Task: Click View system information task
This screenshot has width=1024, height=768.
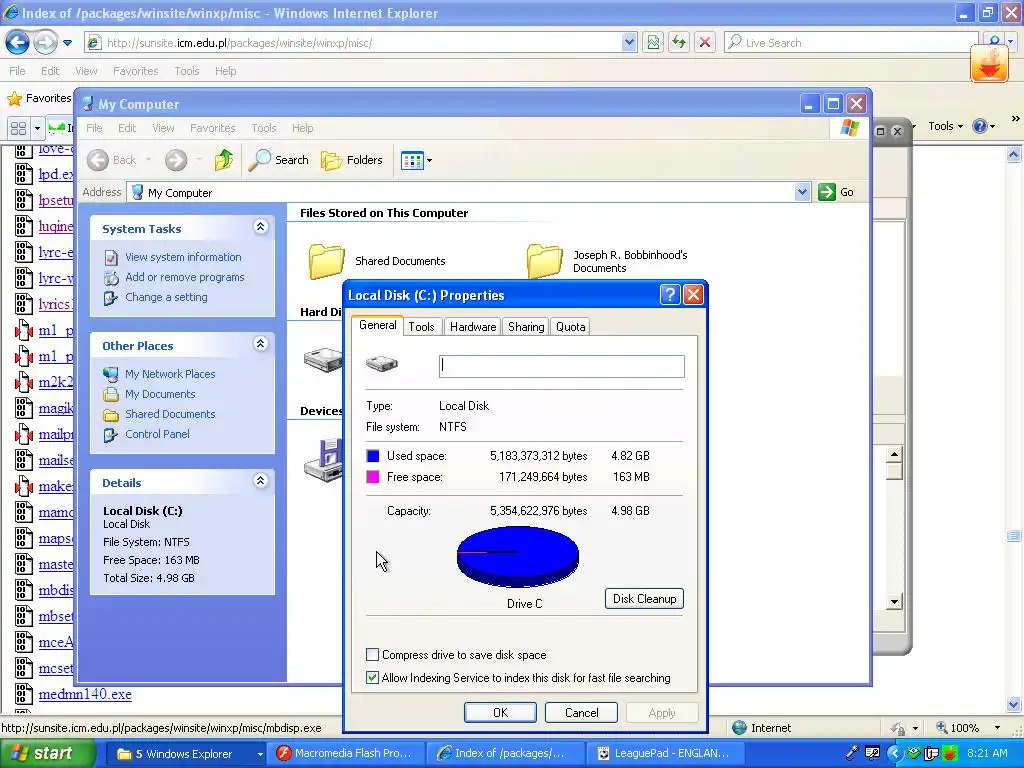Action: [183, 257]
